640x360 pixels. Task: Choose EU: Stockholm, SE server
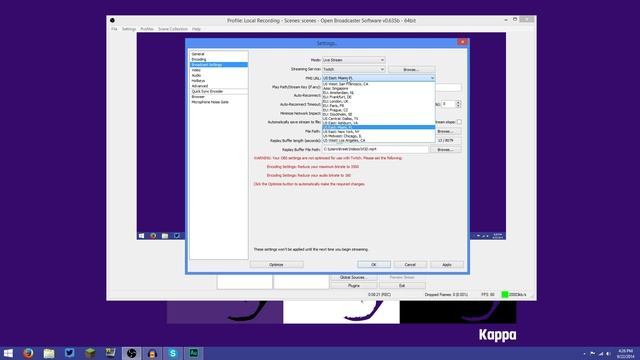tap(379, 114)
